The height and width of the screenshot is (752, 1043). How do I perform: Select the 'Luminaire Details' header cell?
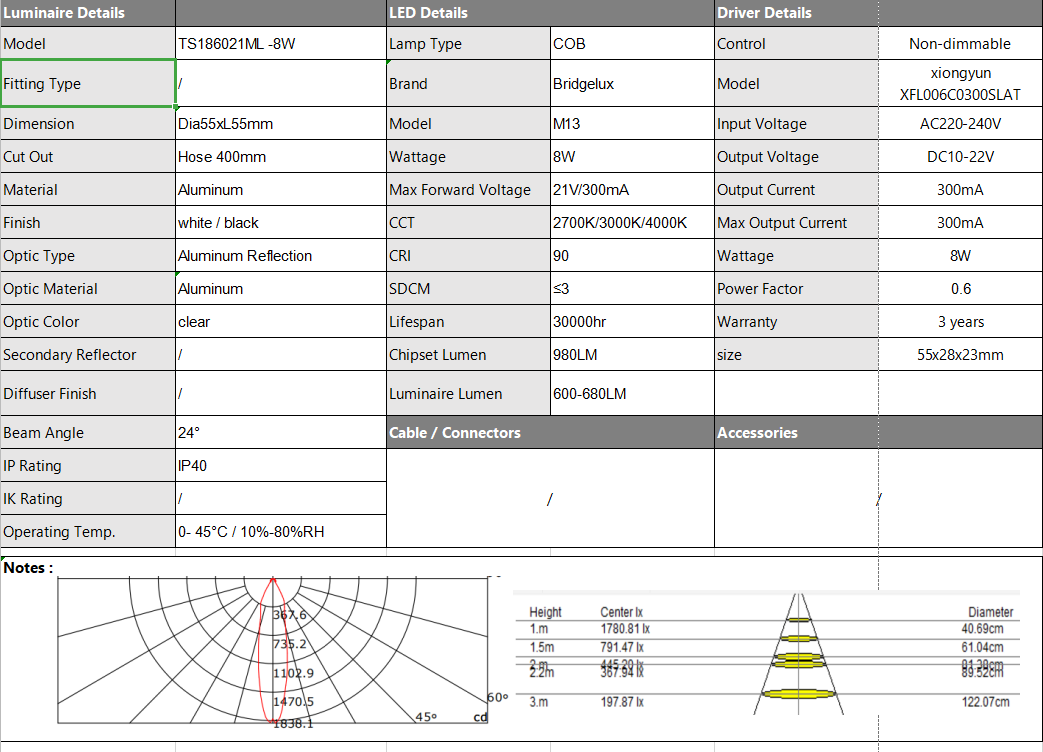88,13
